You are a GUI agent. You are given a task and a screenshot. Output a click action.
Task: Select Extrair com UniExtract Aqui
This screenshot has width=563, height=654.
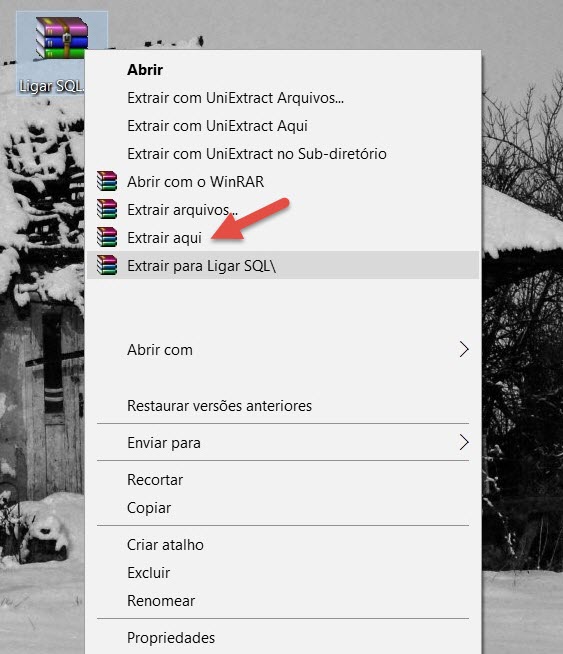[283, 126]
